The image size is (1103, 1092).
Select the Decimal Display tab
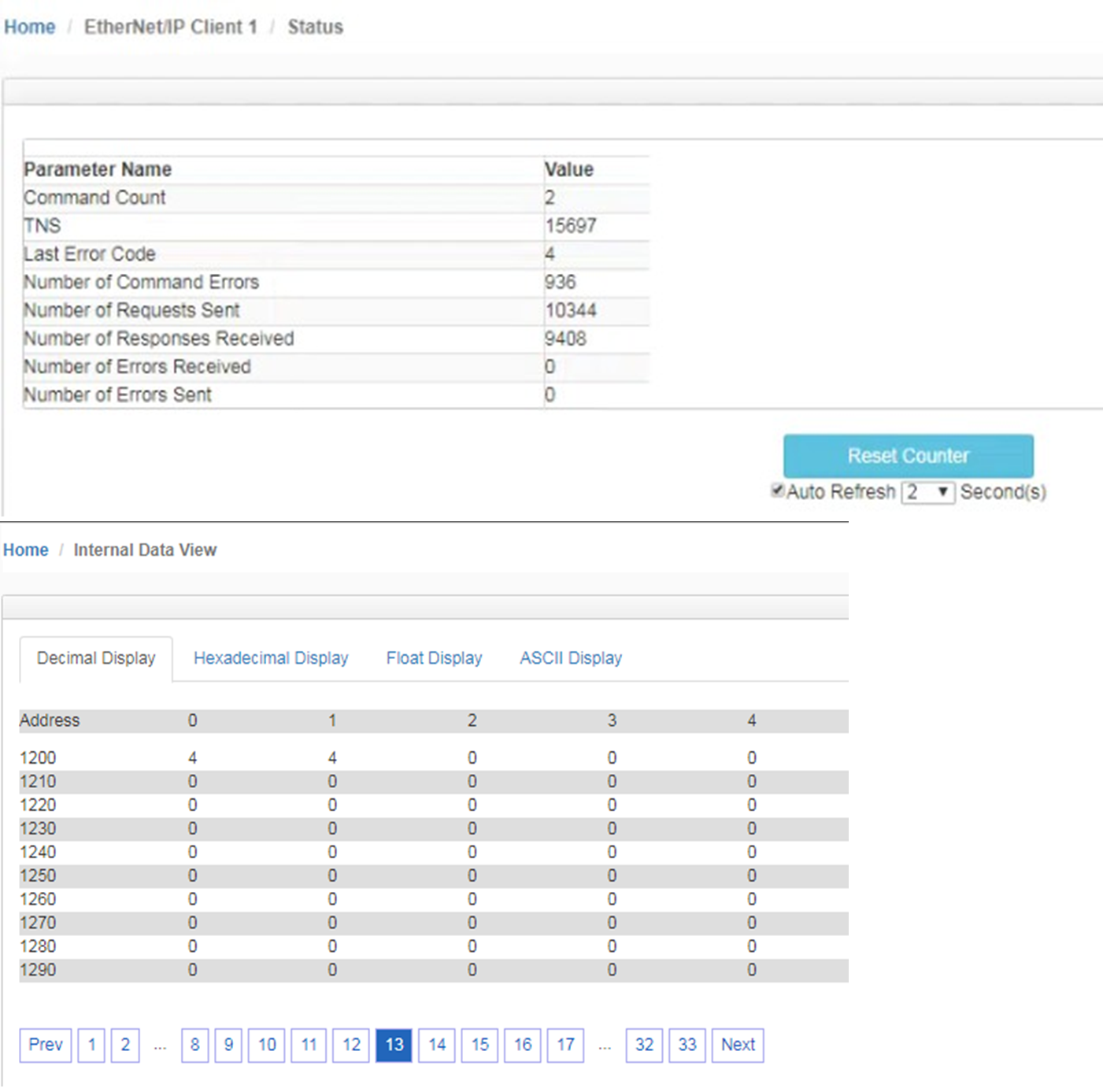click(x=96, y=658)
